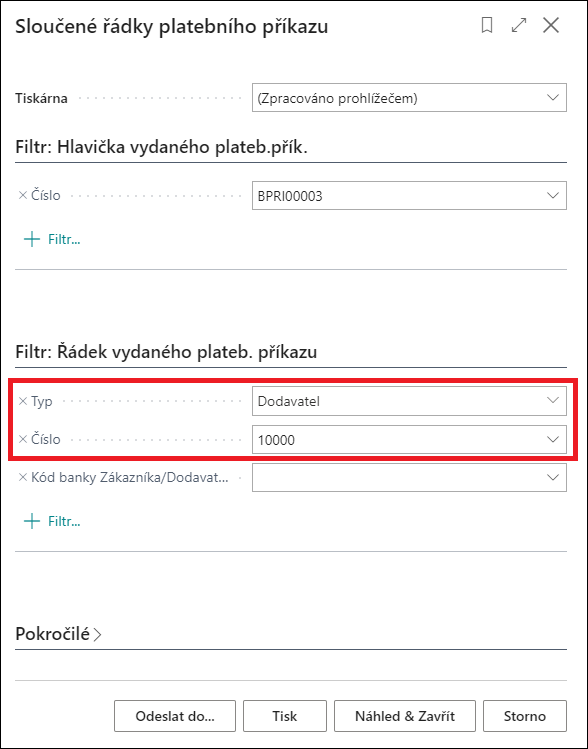
Task: Click the bookmark icon in dialog header
Action: [x=487, y=26]
